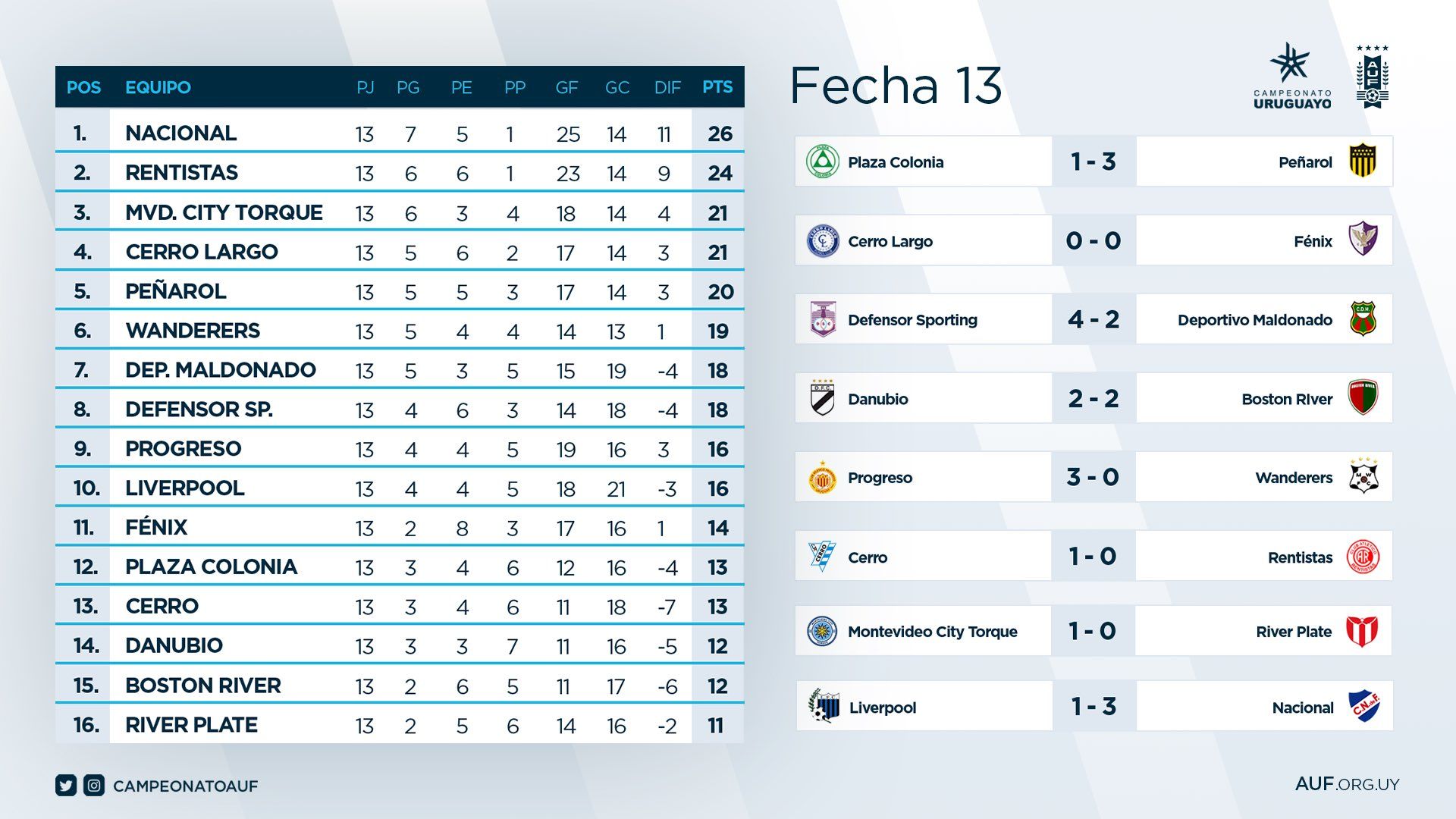This screenshot has width=1456, height=819.
Task: Click the PTS column header
Action: [x=717, y=87]
